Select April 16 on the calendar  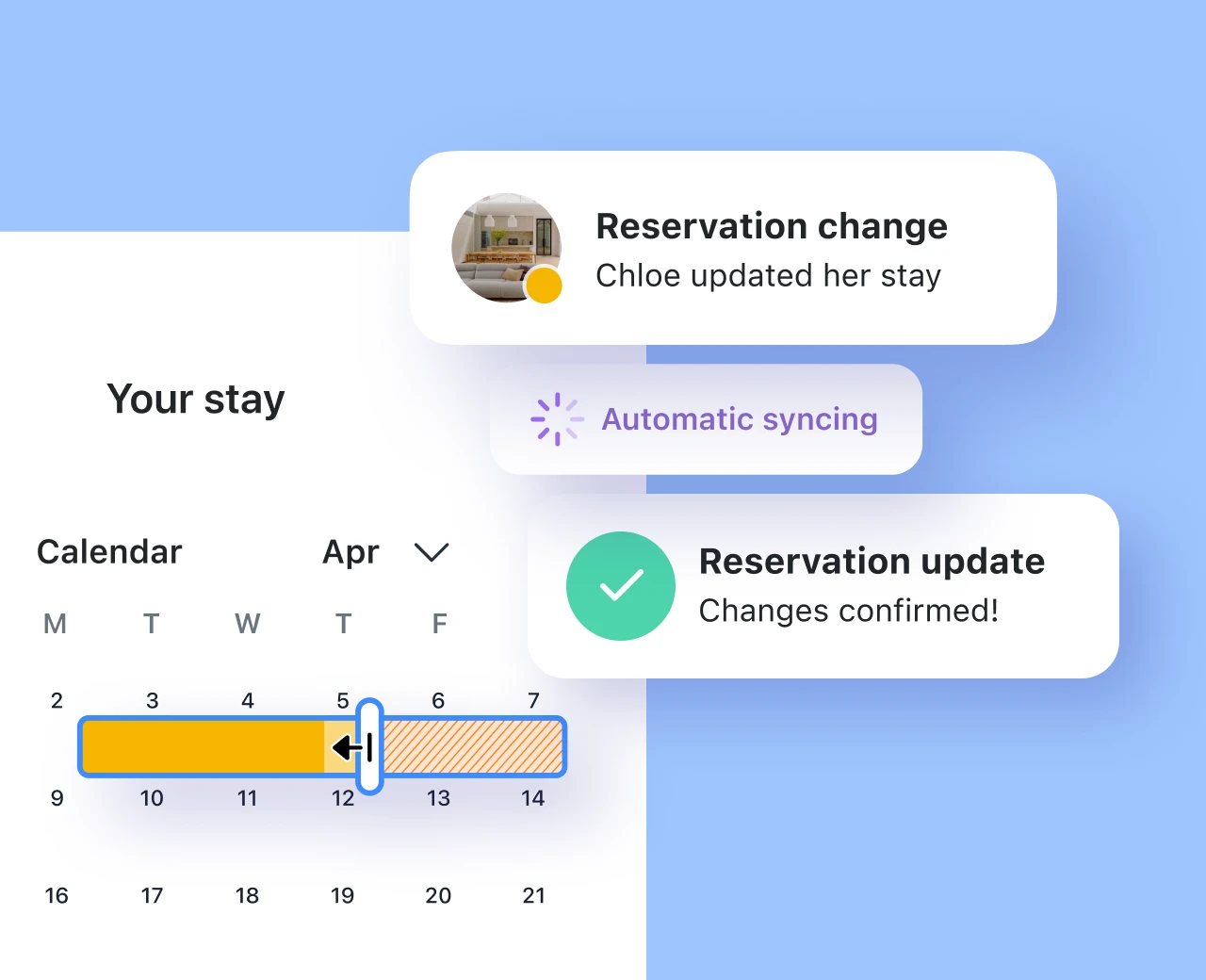[x=57, y=895]
